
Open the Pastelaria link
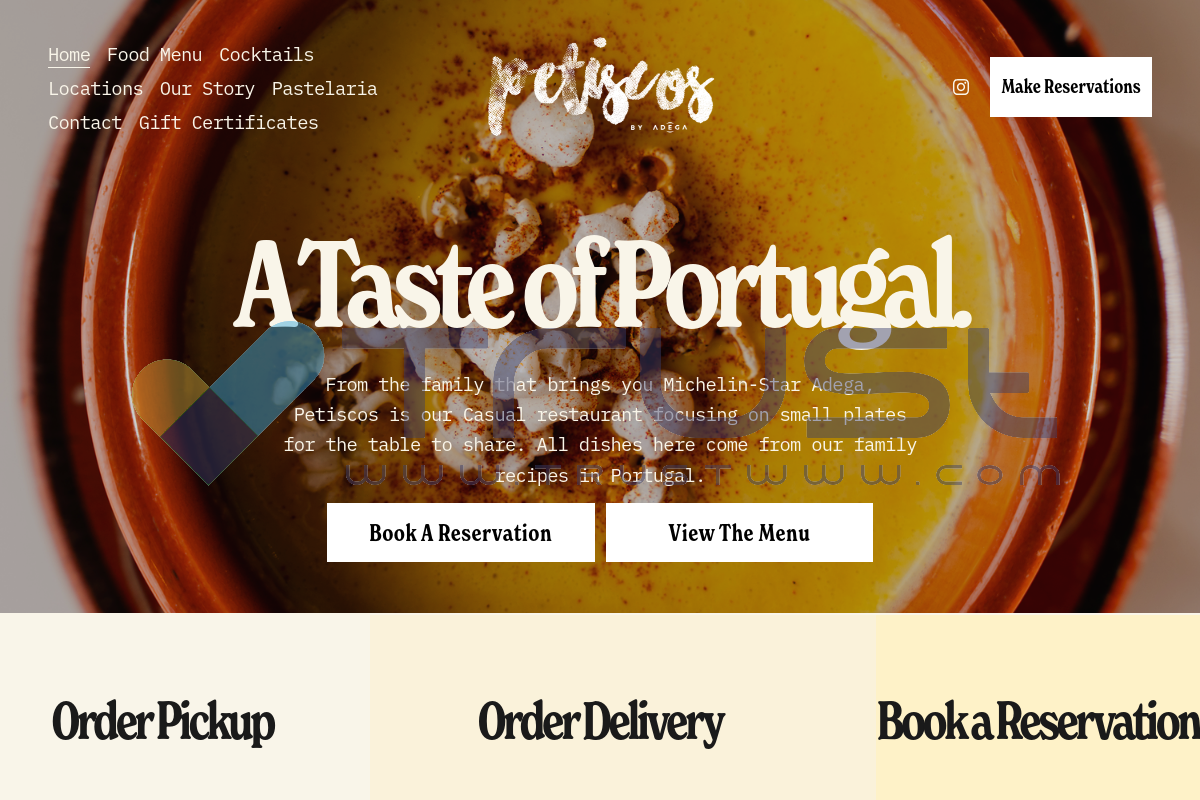(325, 89)
